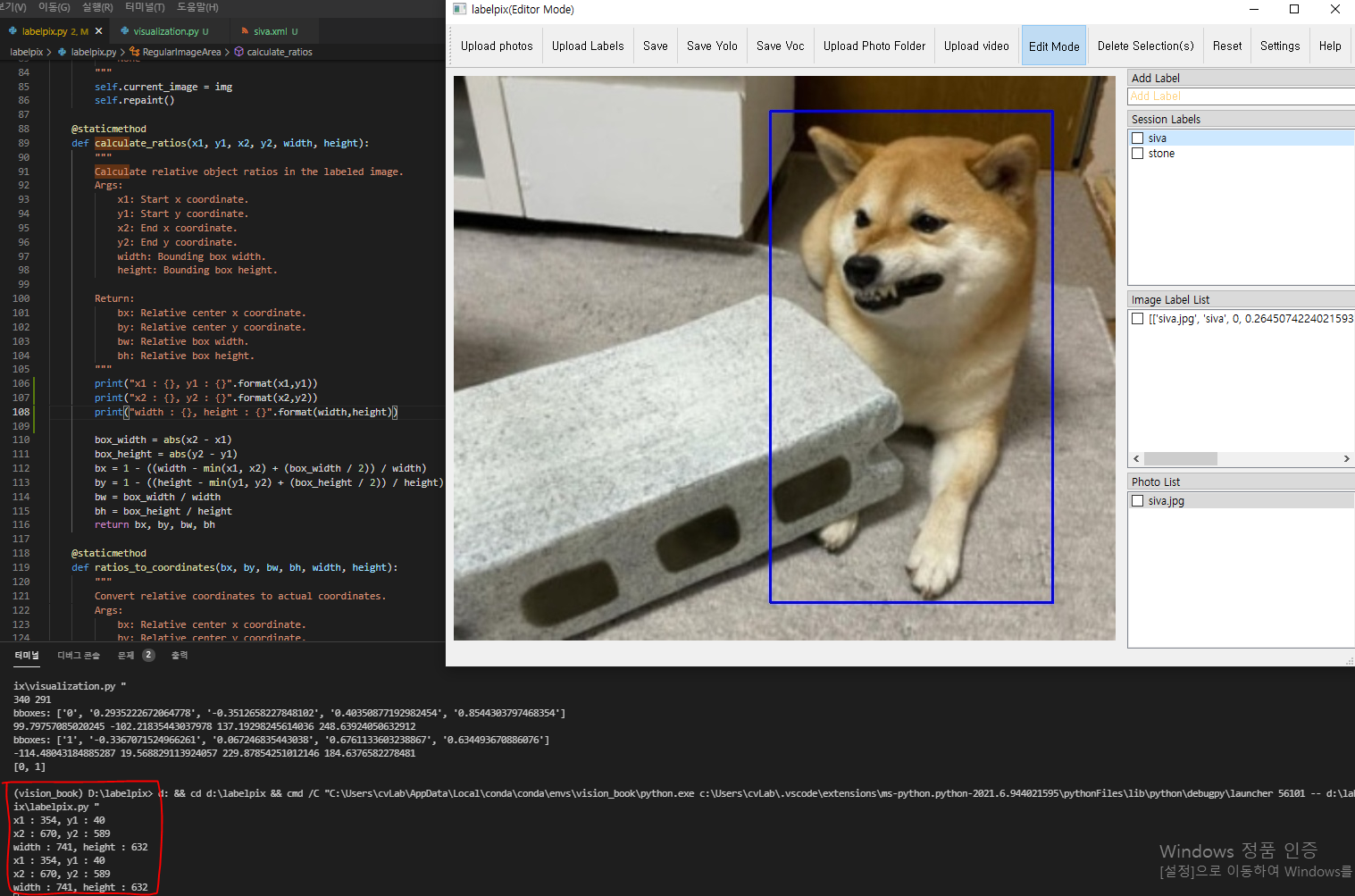Click Reset in labelpix toolbar
The height and width of the screenshot is (896, 1355).
click(1227, 46)
